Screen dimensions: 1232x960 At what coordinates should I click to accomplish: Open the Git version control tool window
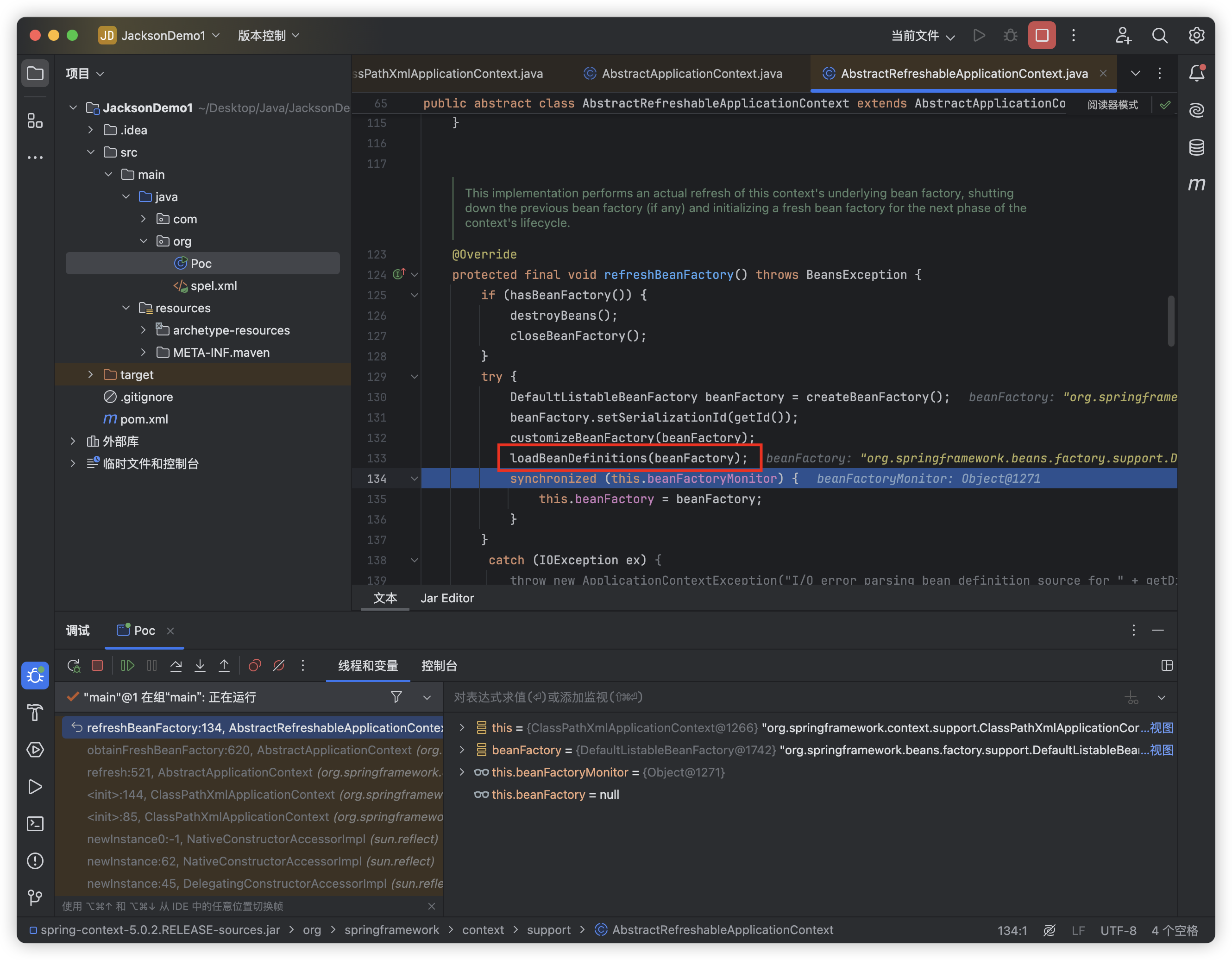[35, 897]
